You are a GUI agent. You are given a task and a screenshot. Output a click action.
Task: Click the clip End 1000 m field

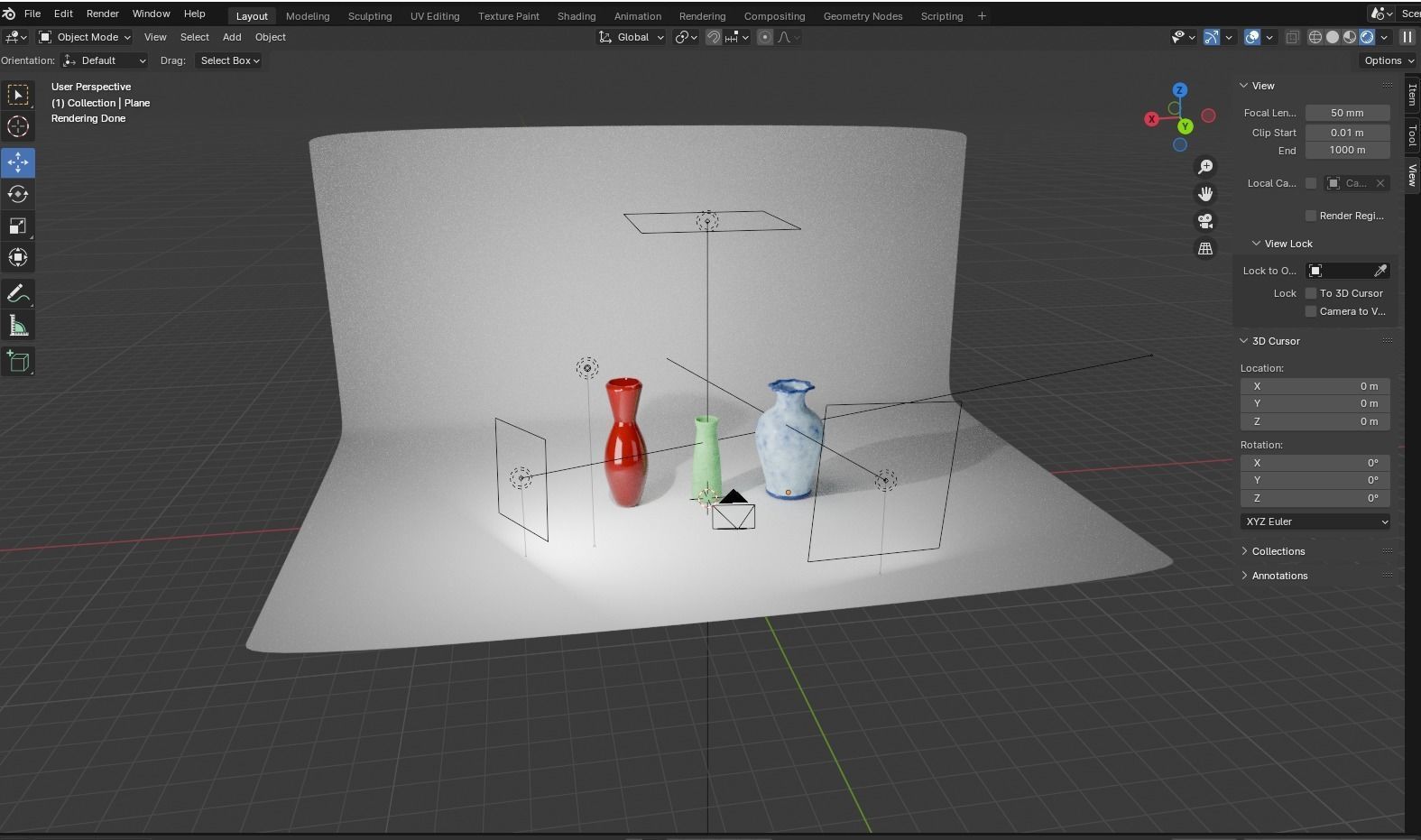click(x=1347, y=150)
